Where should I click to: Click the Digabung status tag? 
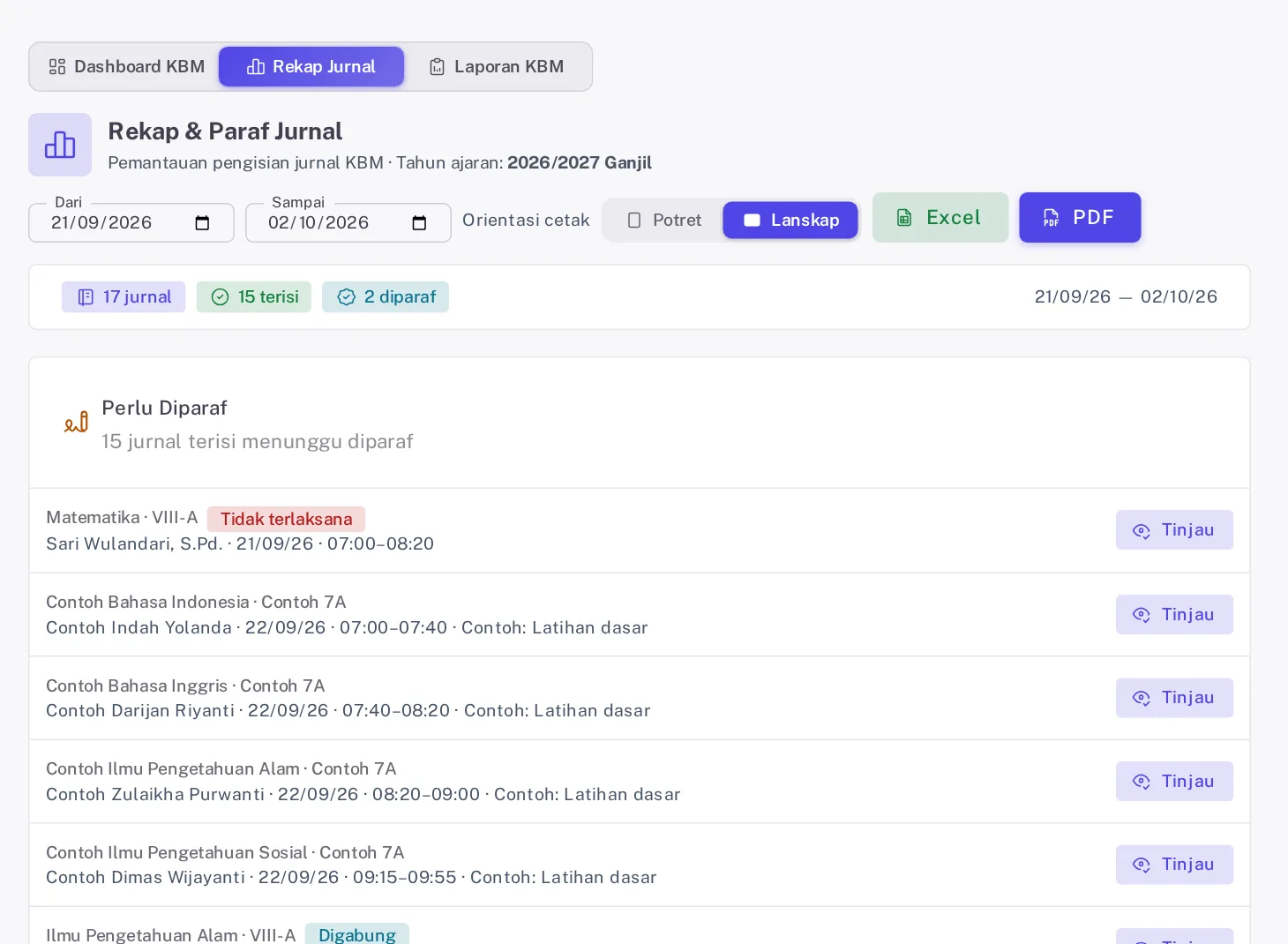[x=357, y=934]
